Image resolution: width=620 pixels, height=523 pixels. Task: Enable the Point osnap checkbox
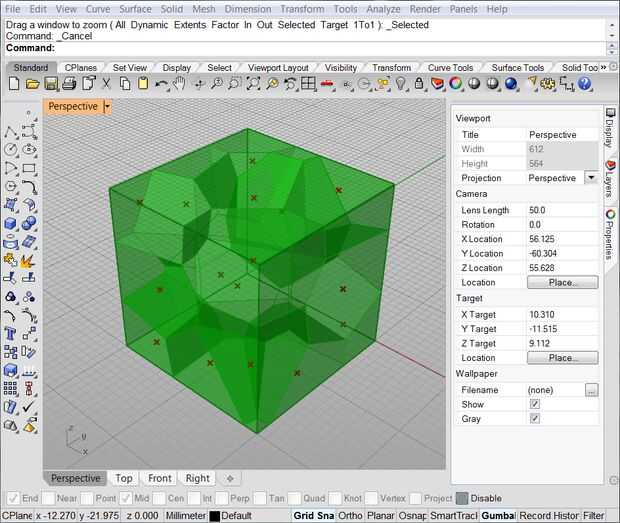point(87,498)
